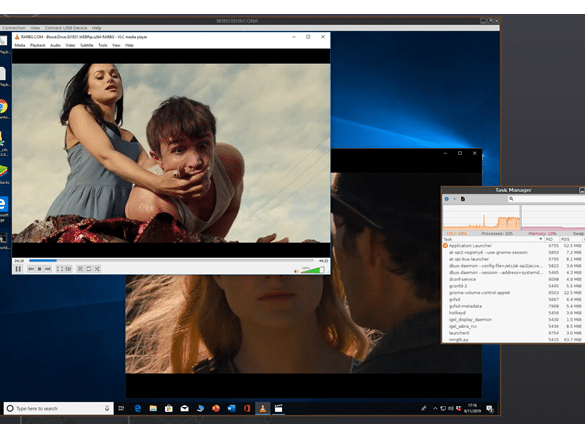Select gconfd-2 process row
Image resolution: width=585 pixels, height=440 pixels.
[x=513, y=286]
